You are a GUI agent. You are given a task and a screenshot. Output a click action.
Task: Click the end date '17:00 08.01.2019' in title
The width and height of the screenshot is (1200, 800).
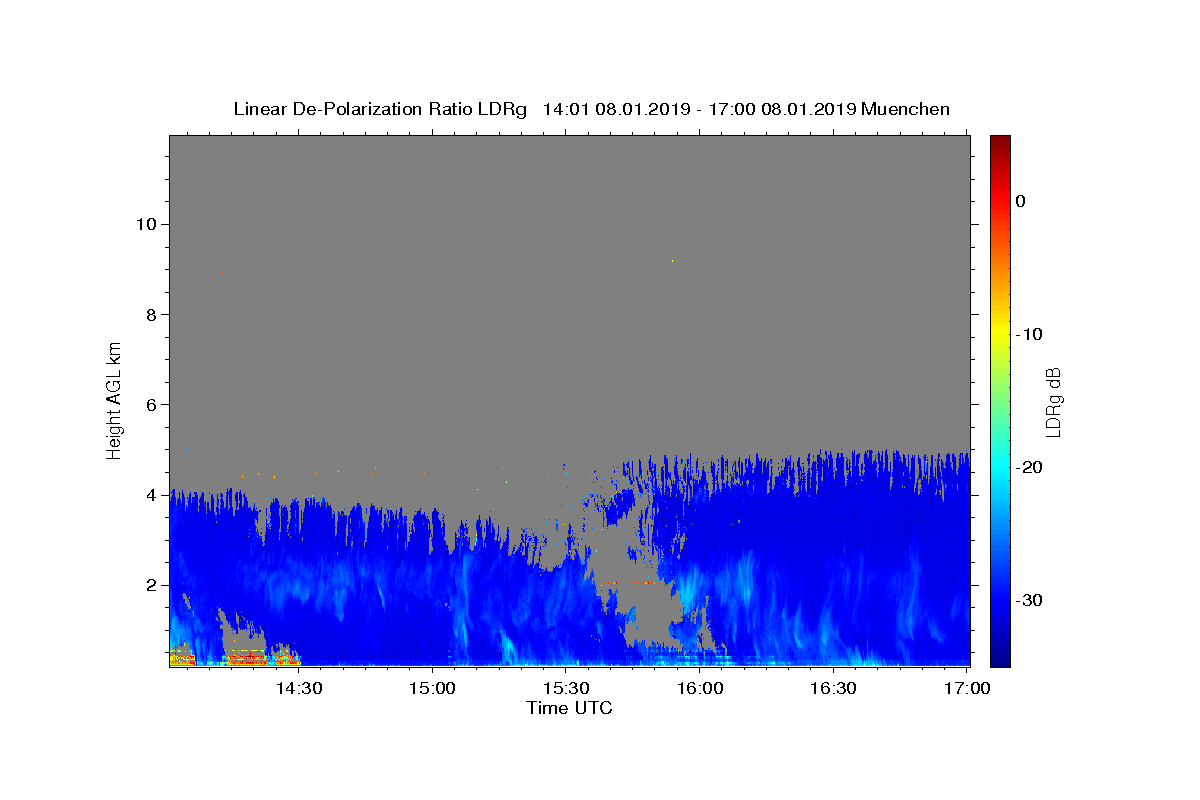[782, 109]
